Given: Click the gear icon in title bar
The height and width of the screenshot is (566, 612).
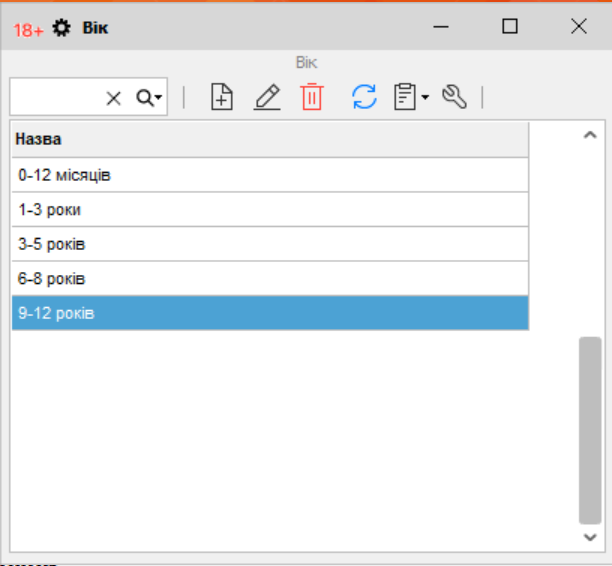Looking at the screenshot, I should (62, 28).
